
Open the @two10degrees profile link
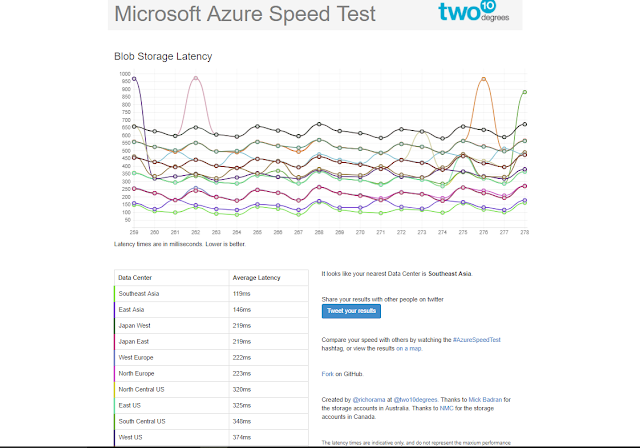pos(418,400)
